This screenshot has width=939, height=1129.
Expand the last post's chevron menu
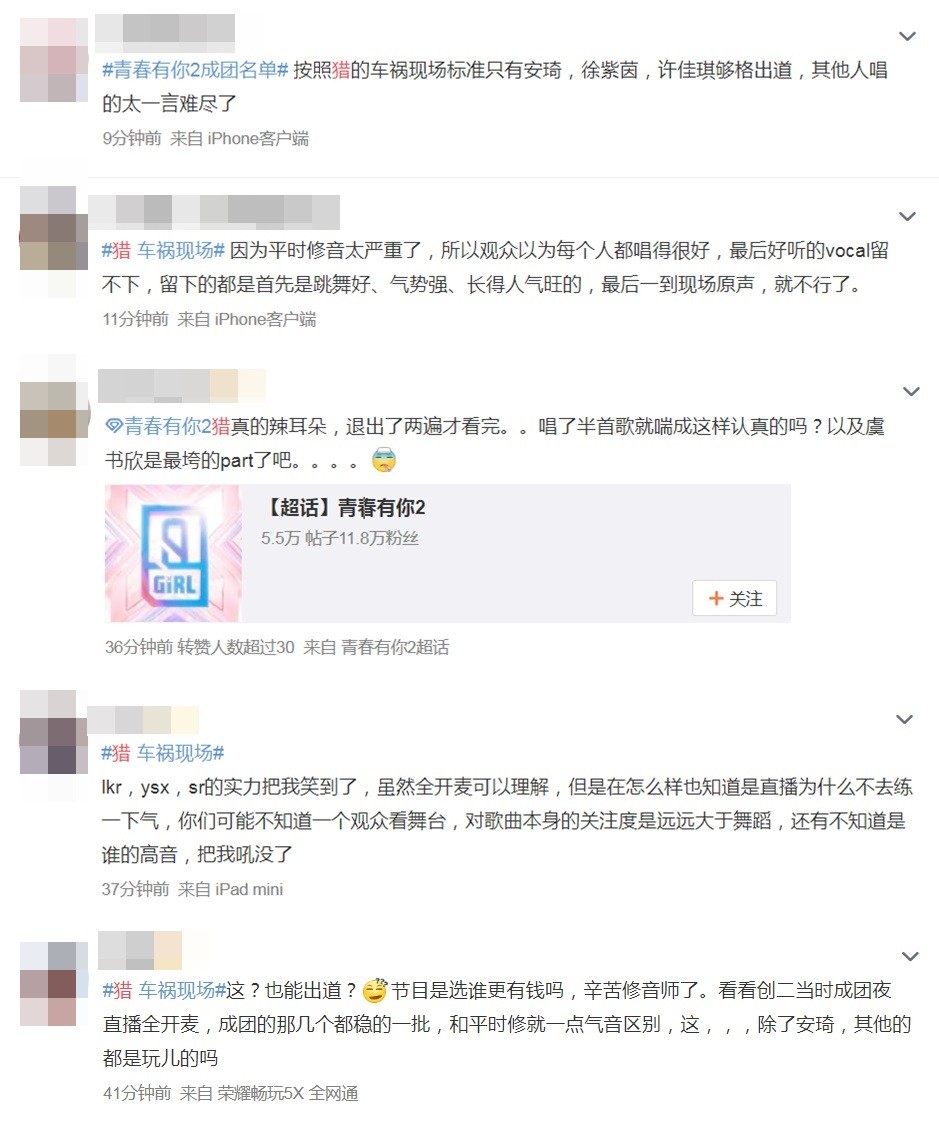click(x=910, y=956)
